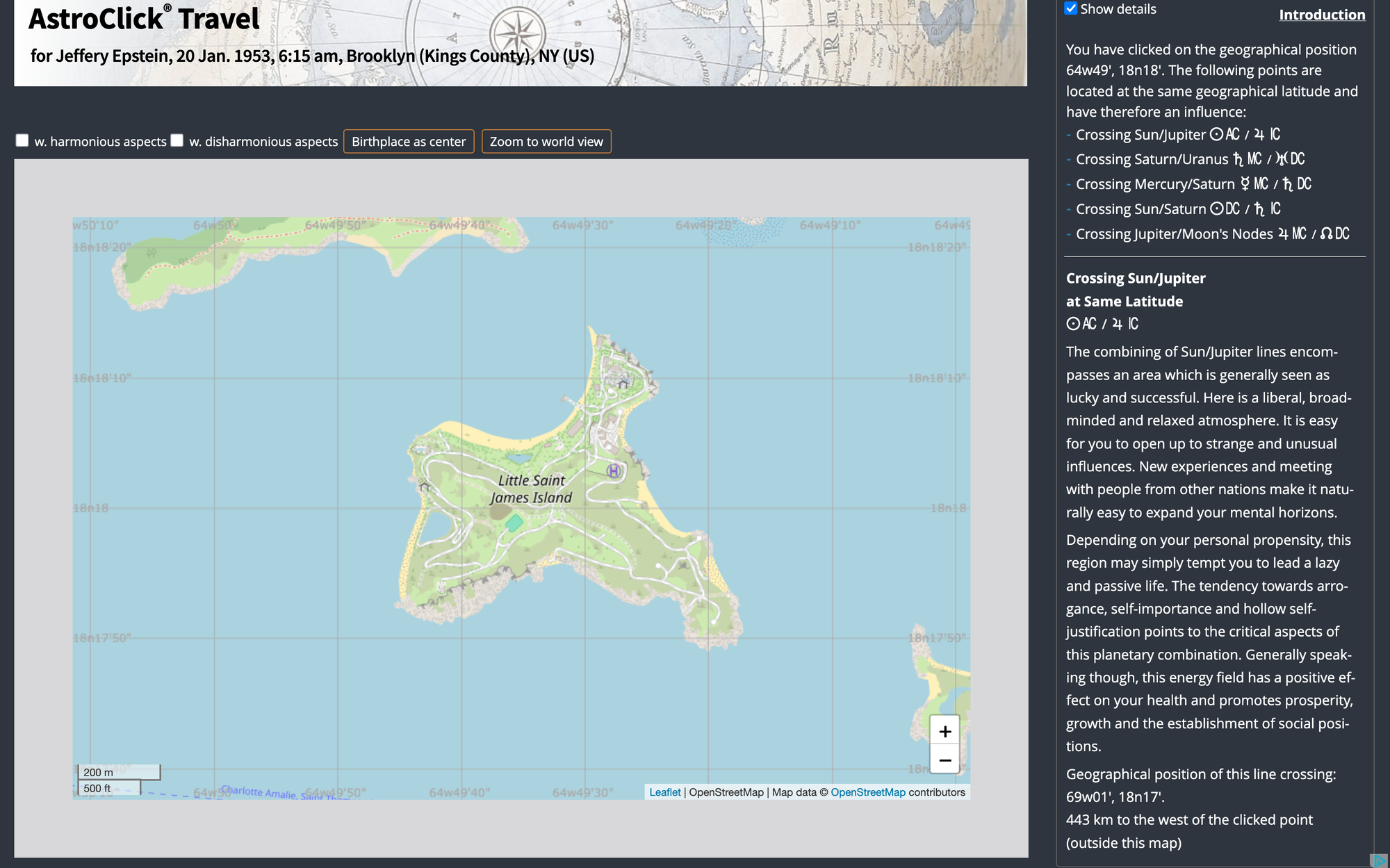Open the Leaflet attribution link
The height and width of the screenshot is (868, 1390).
(664, 792)
